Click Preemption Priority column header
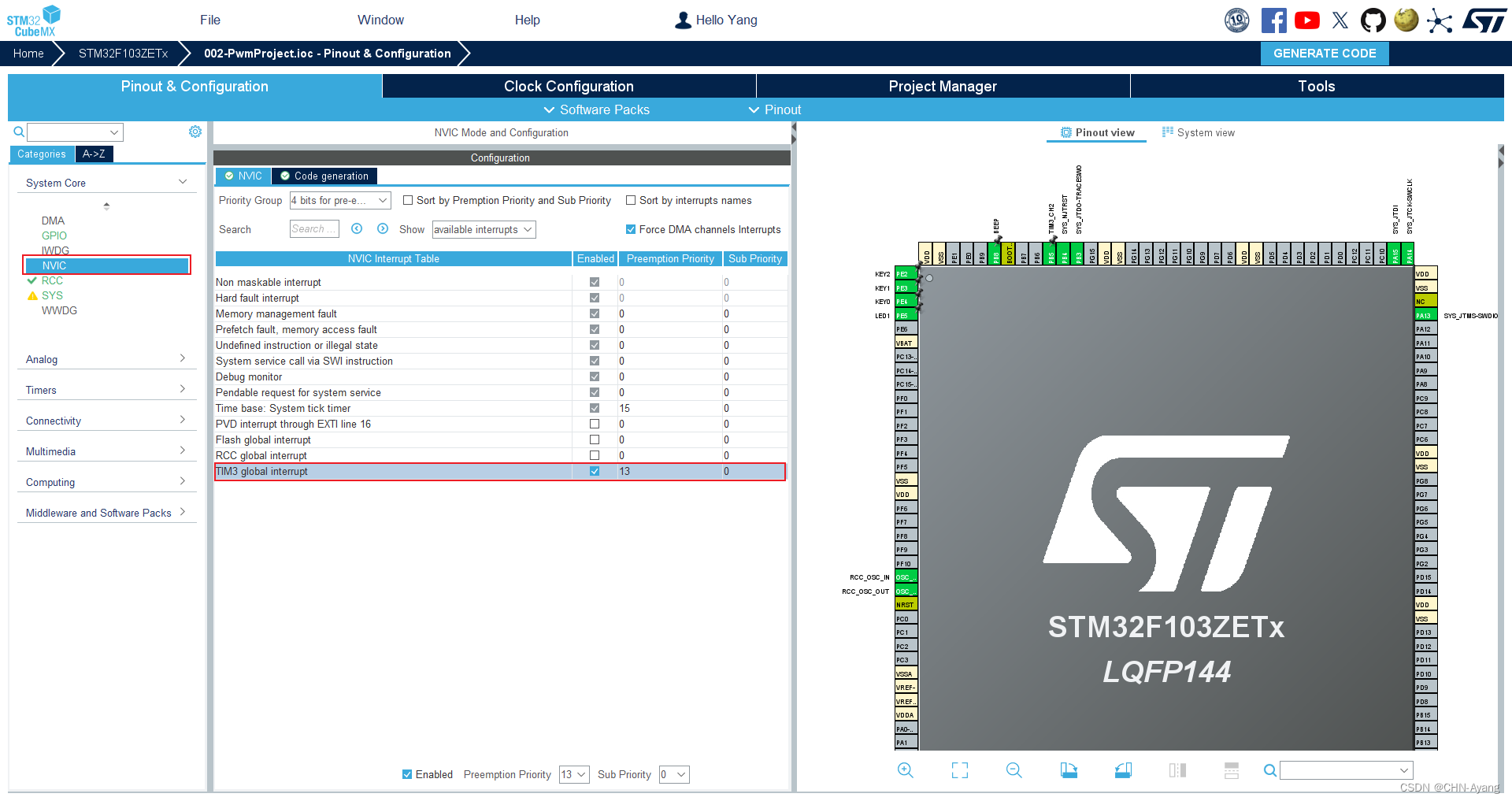 pyautogui.click(x=670, y=258)
